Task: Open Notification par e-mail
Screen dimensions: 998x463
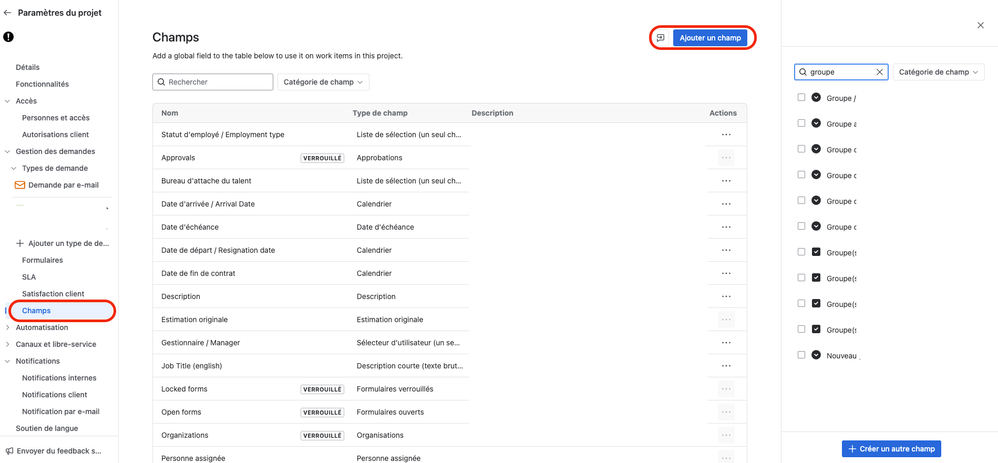Action: (60, 411)
